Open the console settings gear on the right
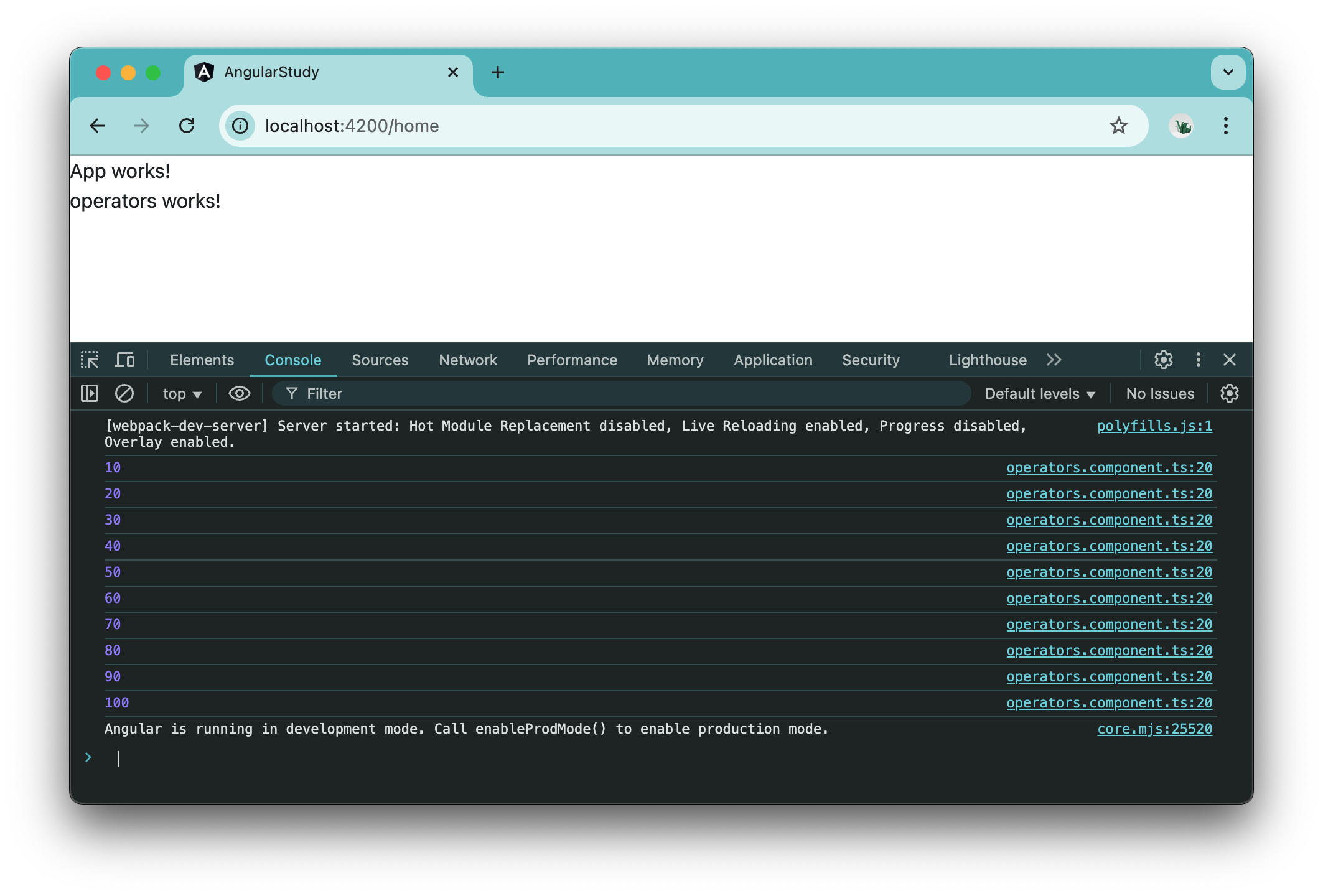 pyautogui.click(x=1230, y=393)
